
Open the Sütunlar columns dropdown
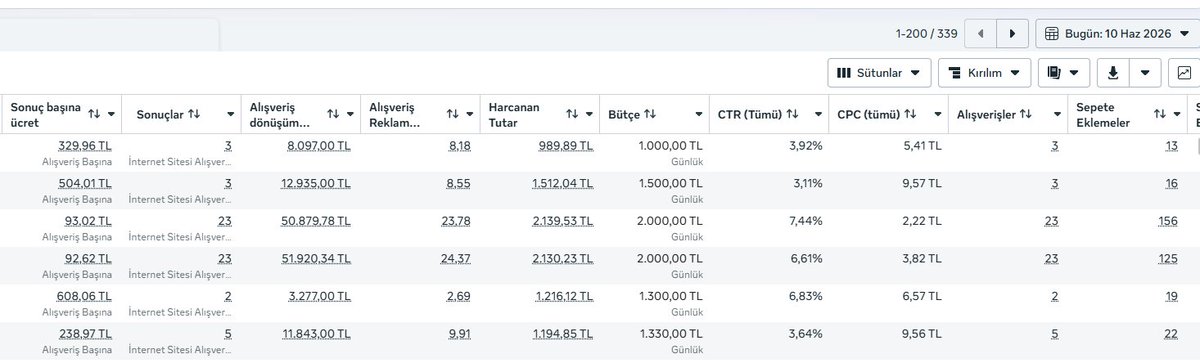(x=879, y=73)
